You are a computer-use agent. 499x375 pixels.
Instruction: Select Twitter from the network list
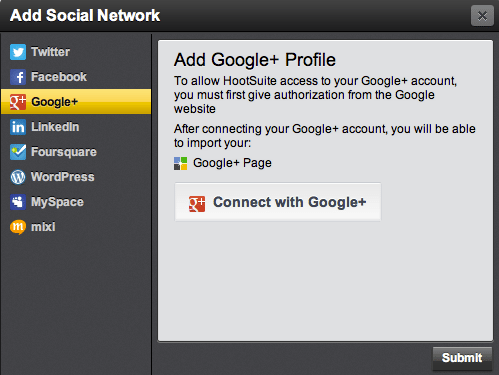tap(76, 52)
